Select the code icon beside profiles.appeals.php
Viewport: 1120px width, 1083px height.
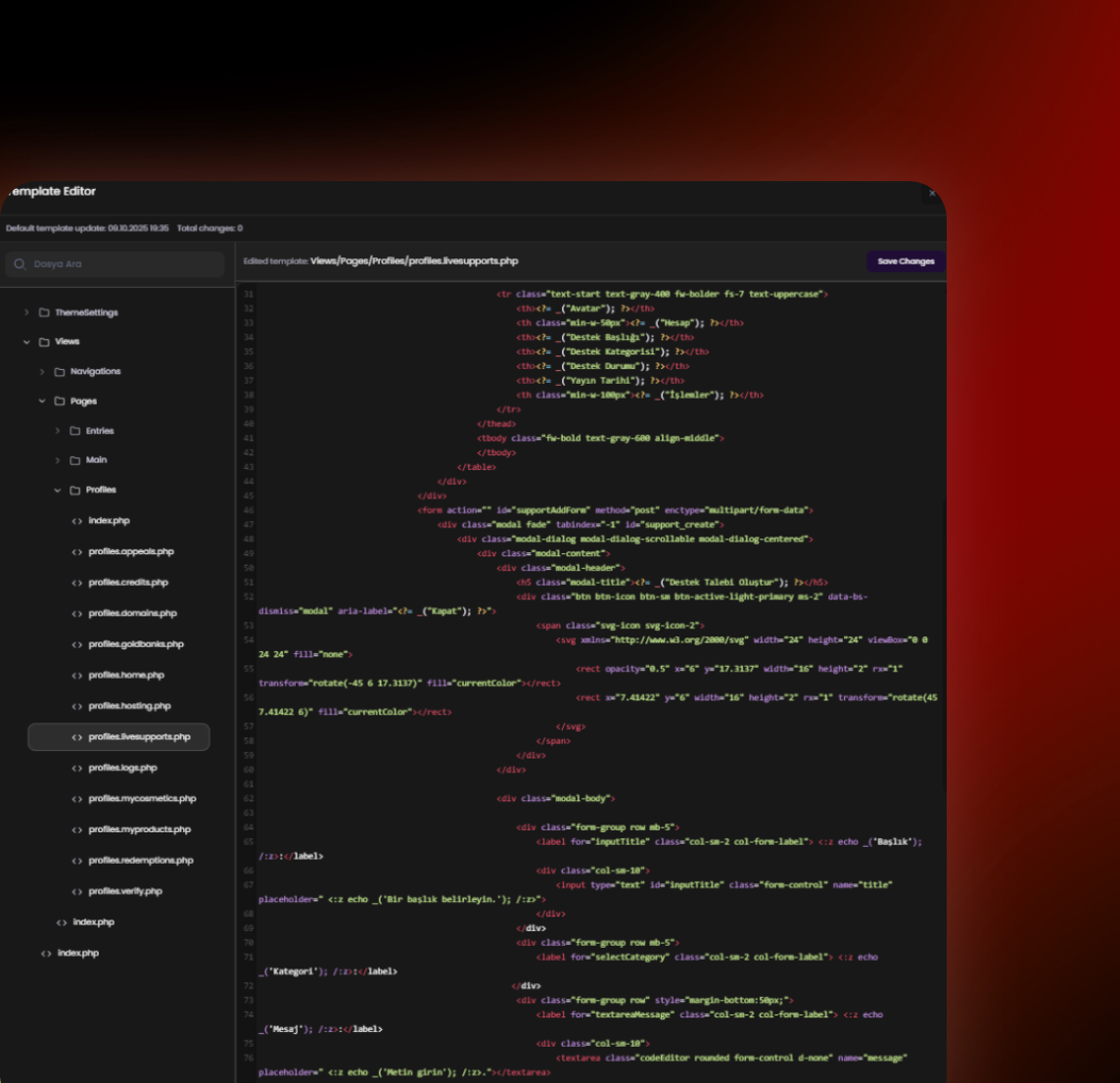[x=76, y=551]
